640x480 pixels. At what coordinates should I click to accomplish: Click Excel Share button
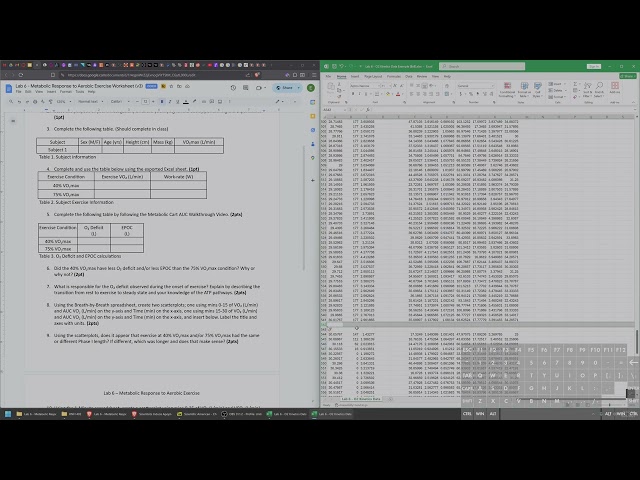point(627,76)
